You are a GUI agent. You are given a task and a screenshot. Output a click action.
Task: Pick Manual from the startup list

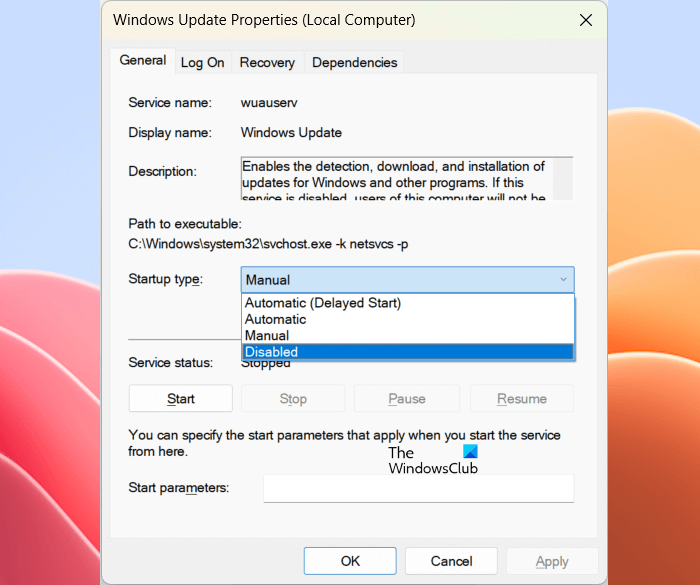[x=407, y=335]
